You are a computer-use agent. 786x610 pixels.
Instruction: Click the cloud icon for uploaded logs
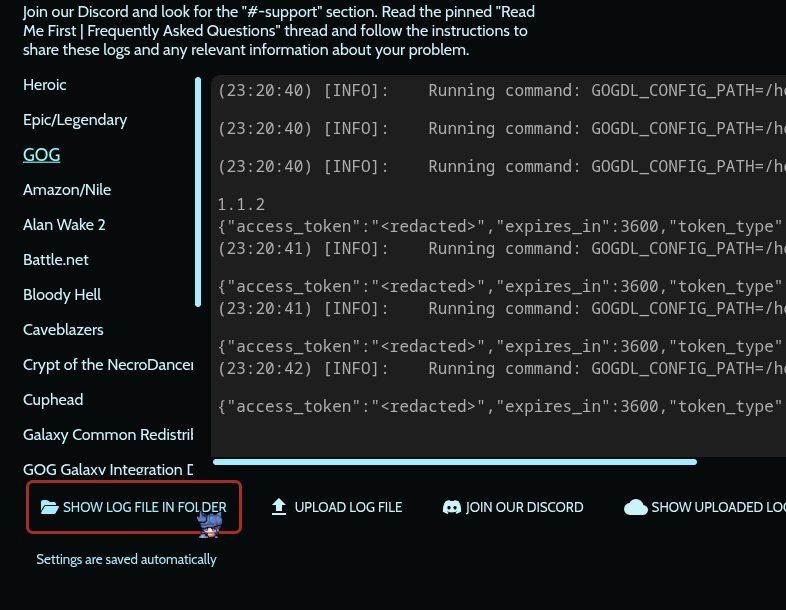pos(636,507)
